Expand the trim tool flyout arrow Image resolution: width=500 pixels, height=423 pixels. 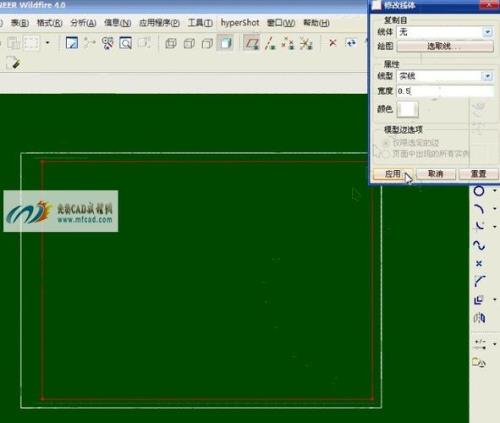pyautogui.click(x=495, y=344)
